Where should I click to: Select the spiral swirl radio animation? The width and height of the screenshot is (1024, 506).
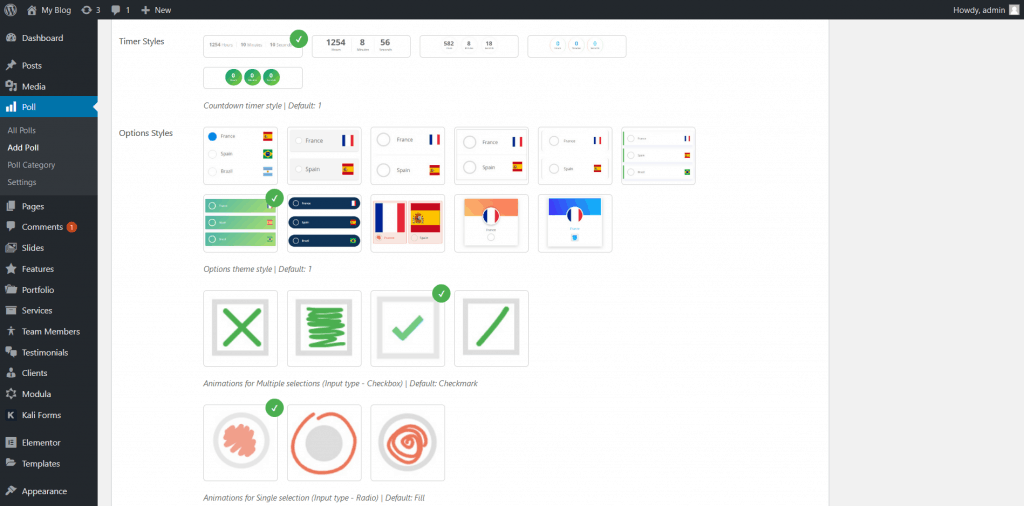tap(407, 442)
